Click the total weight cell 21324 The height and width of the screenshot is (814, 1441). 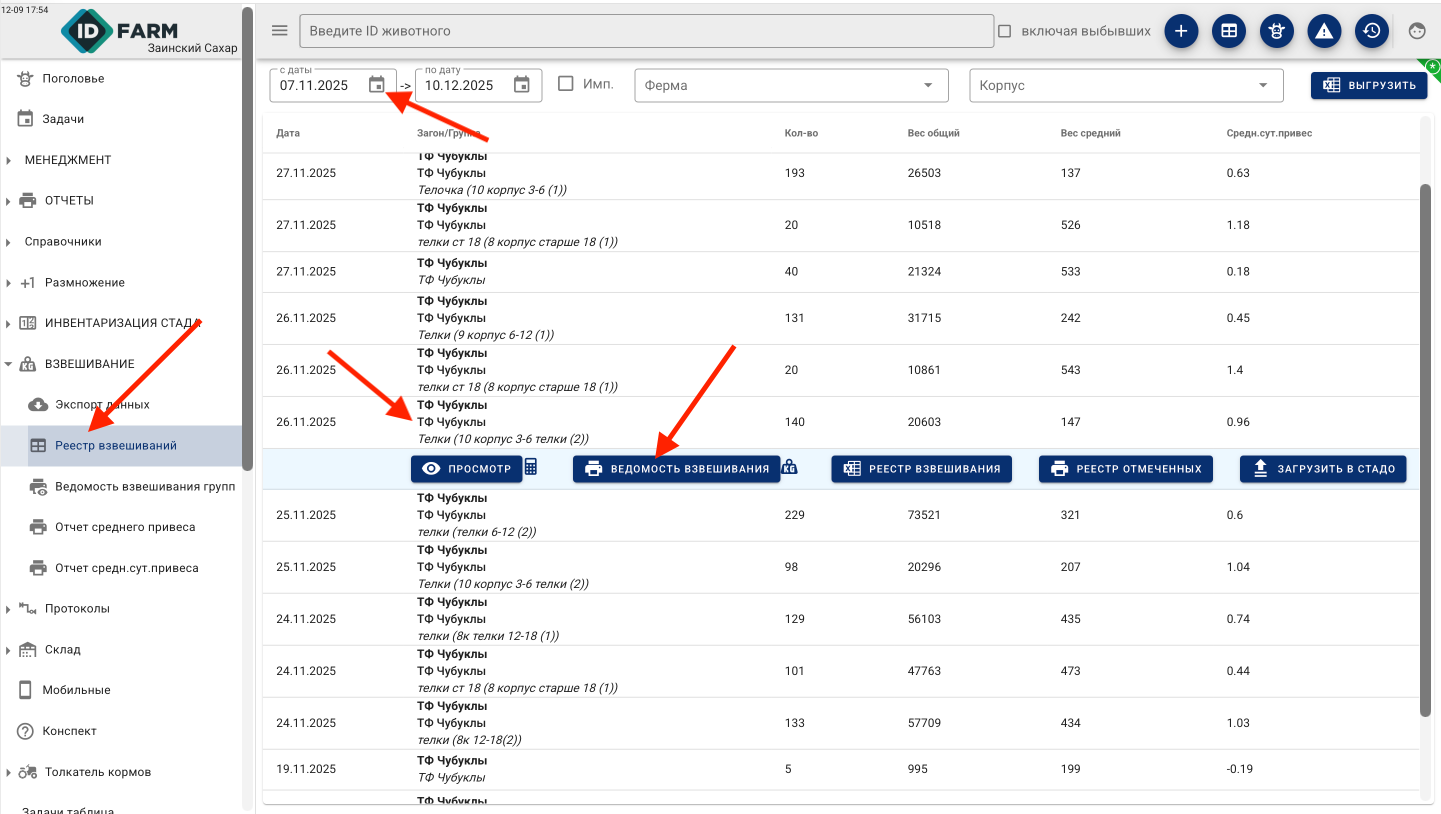pyautogui.click(x=924, y=271)
